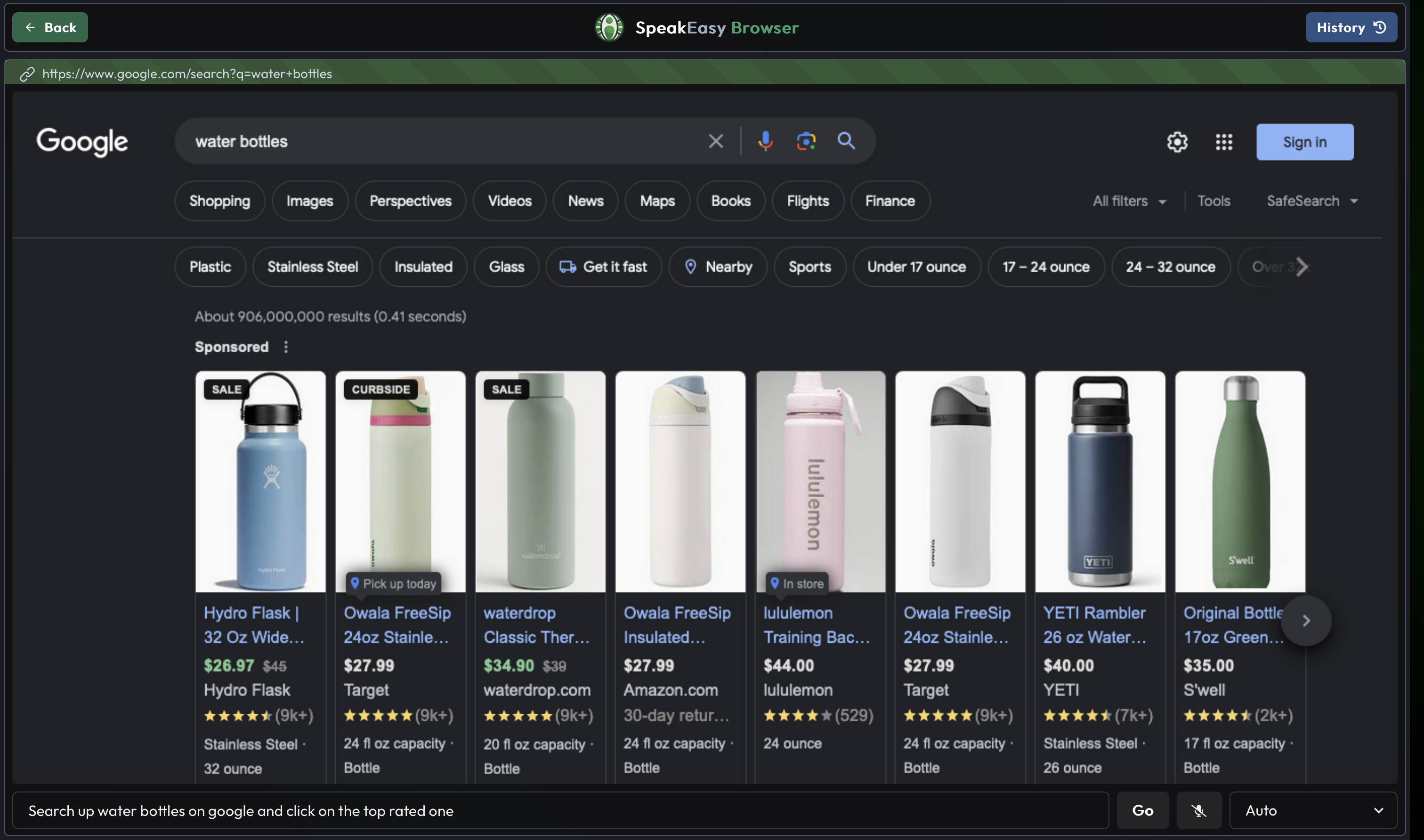Open Google Lens image search icon
1424x840 pixels.
coord(806,141)
